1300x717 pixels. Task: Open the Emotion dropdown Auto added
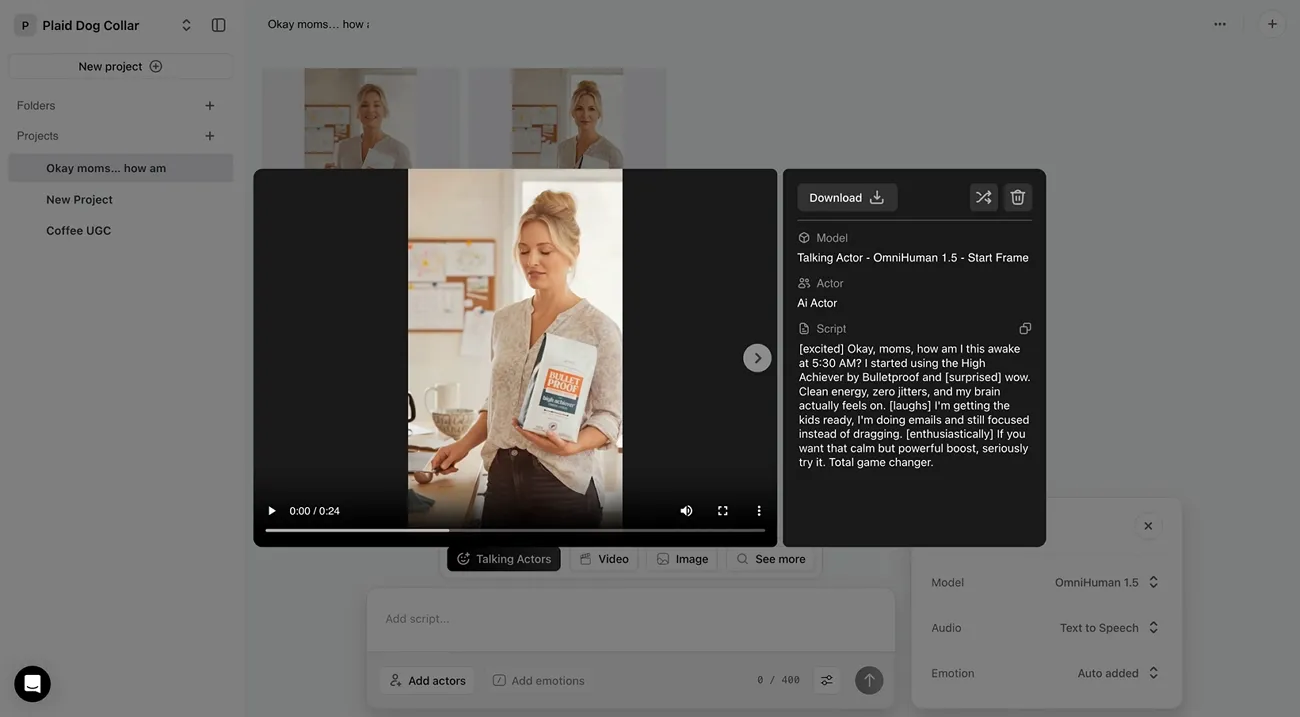tap(1118, 674)
